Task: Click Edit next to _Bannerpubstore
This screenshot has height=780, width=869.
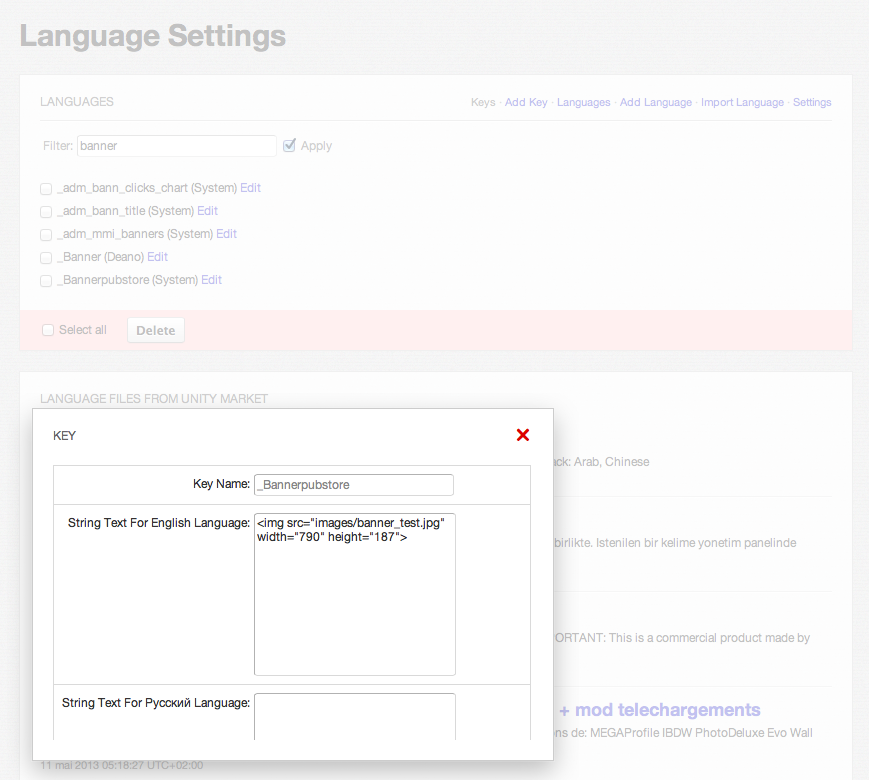Action: (x=211, y=280)
